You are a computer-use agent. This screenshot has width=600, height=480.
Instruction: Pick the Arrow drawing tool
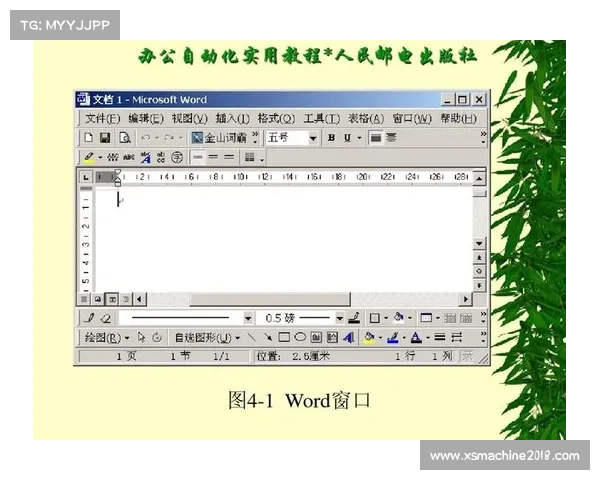point(267,337)
